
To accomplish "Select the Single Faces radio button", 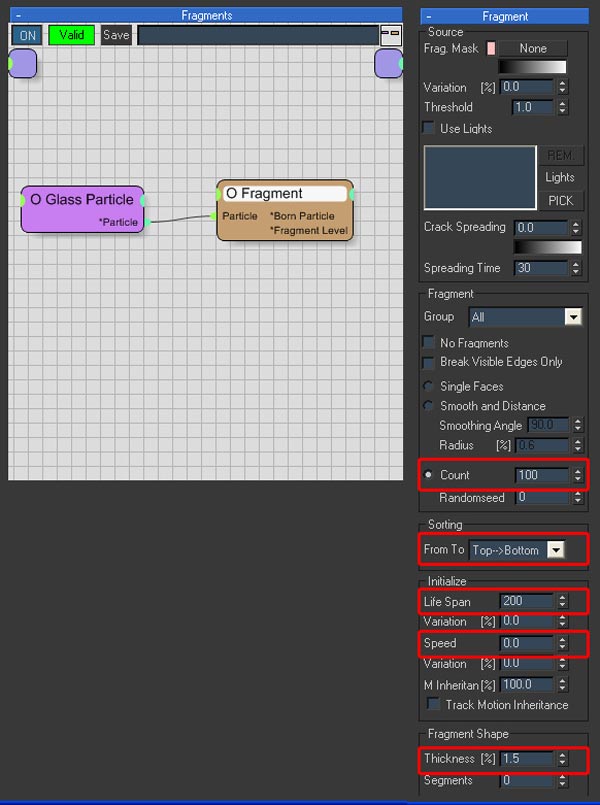I will [428, 386].
